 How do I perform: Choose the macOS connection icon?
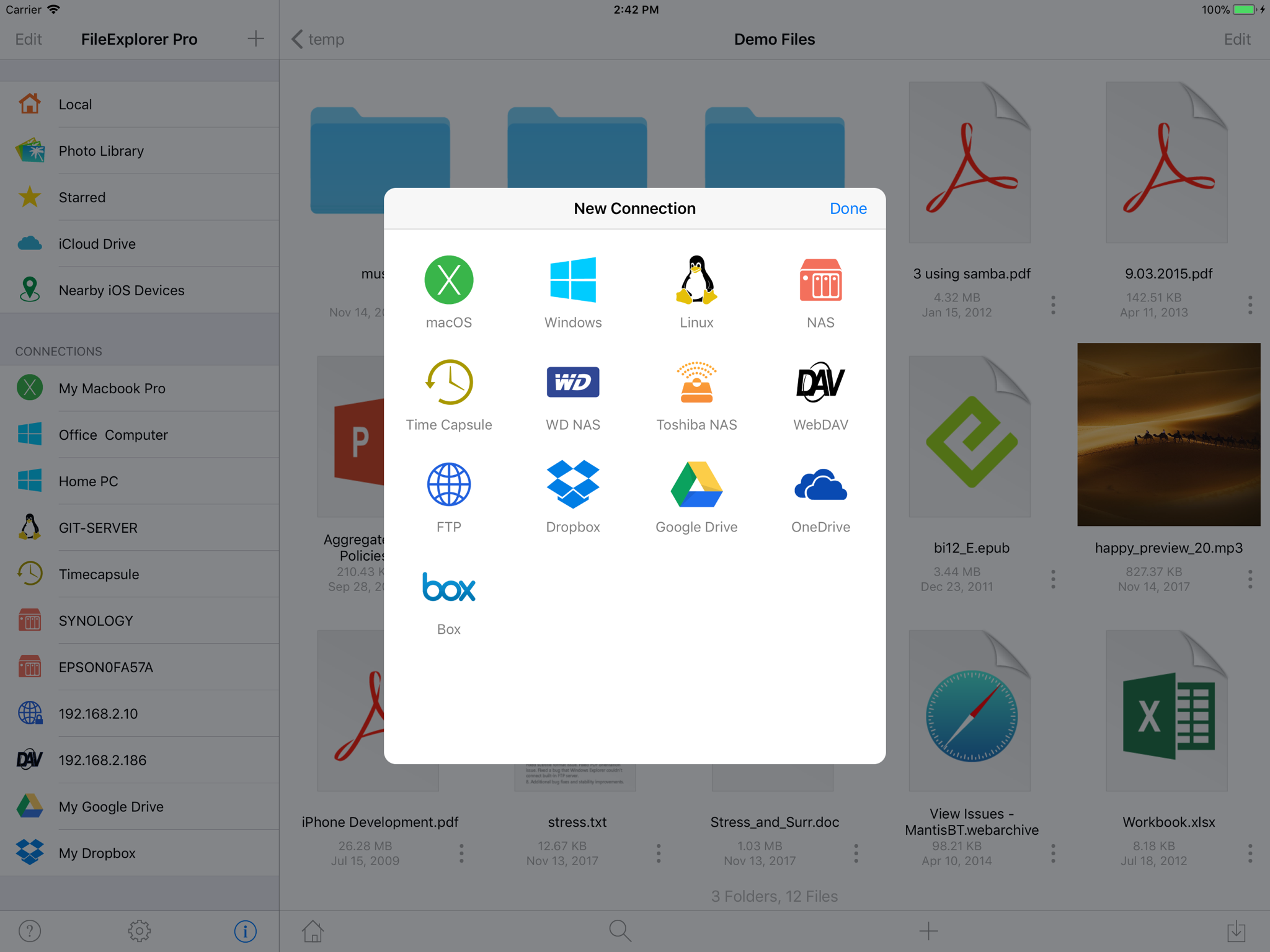pos(449,280)
